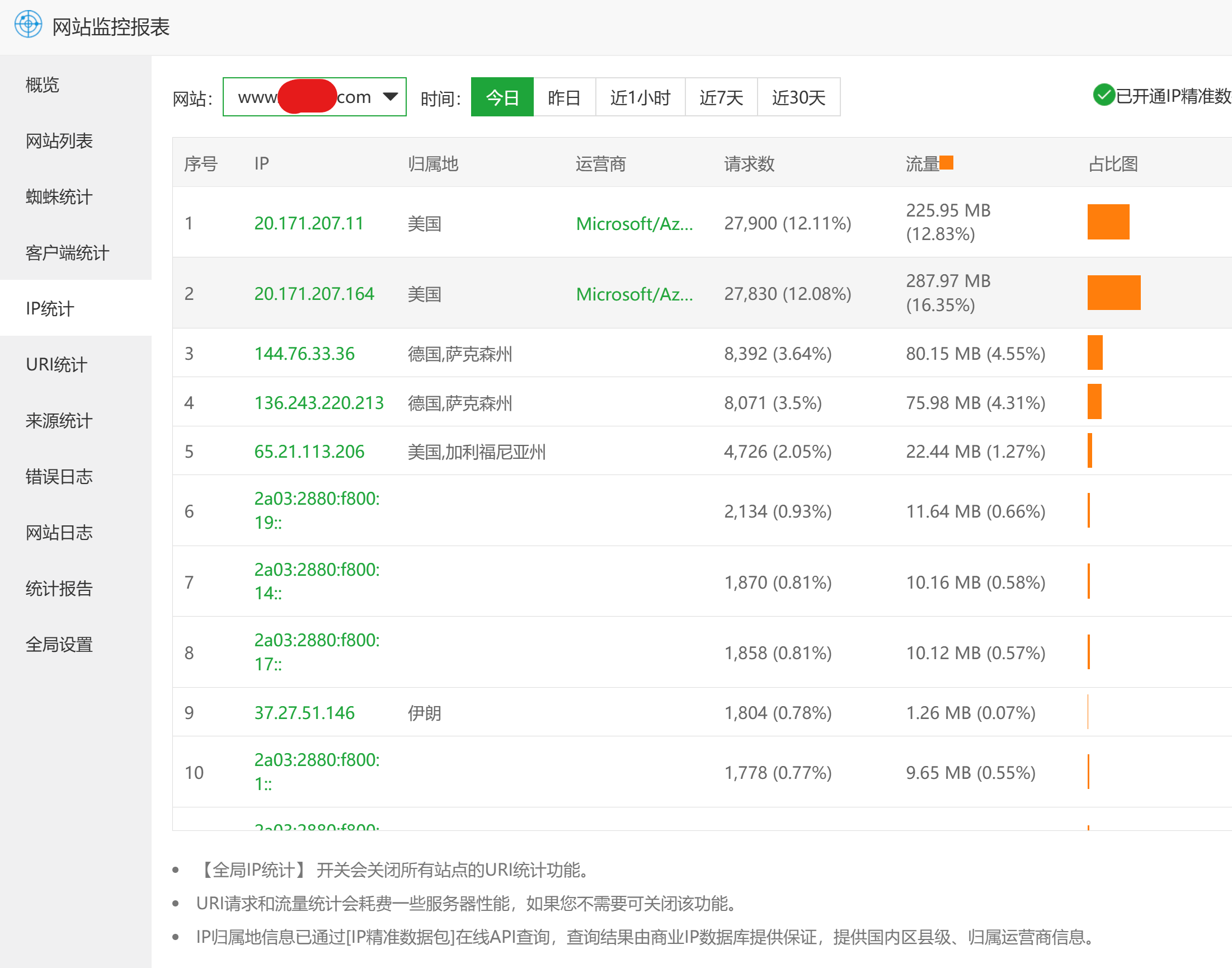
Task: Open IP统计 in the sidebar
Action: tap(76, 308)
